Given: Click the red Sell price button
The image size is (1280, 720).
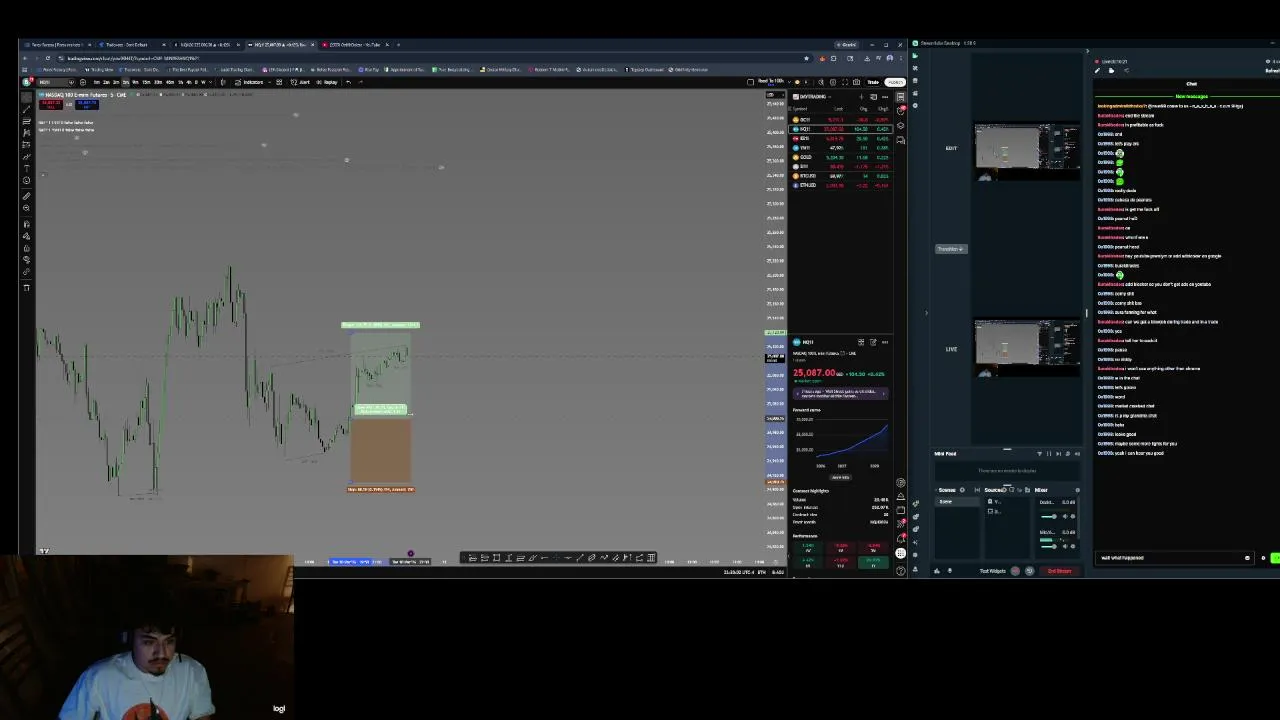Looking at the screenshot, I should pos(51,104).
